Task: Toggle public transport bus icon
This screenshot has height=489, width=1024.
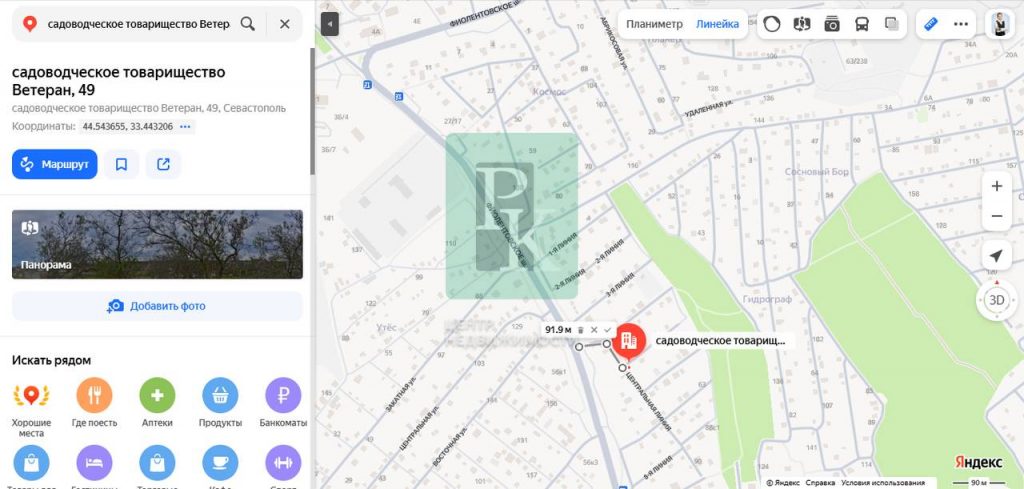Action: (862, 24)
